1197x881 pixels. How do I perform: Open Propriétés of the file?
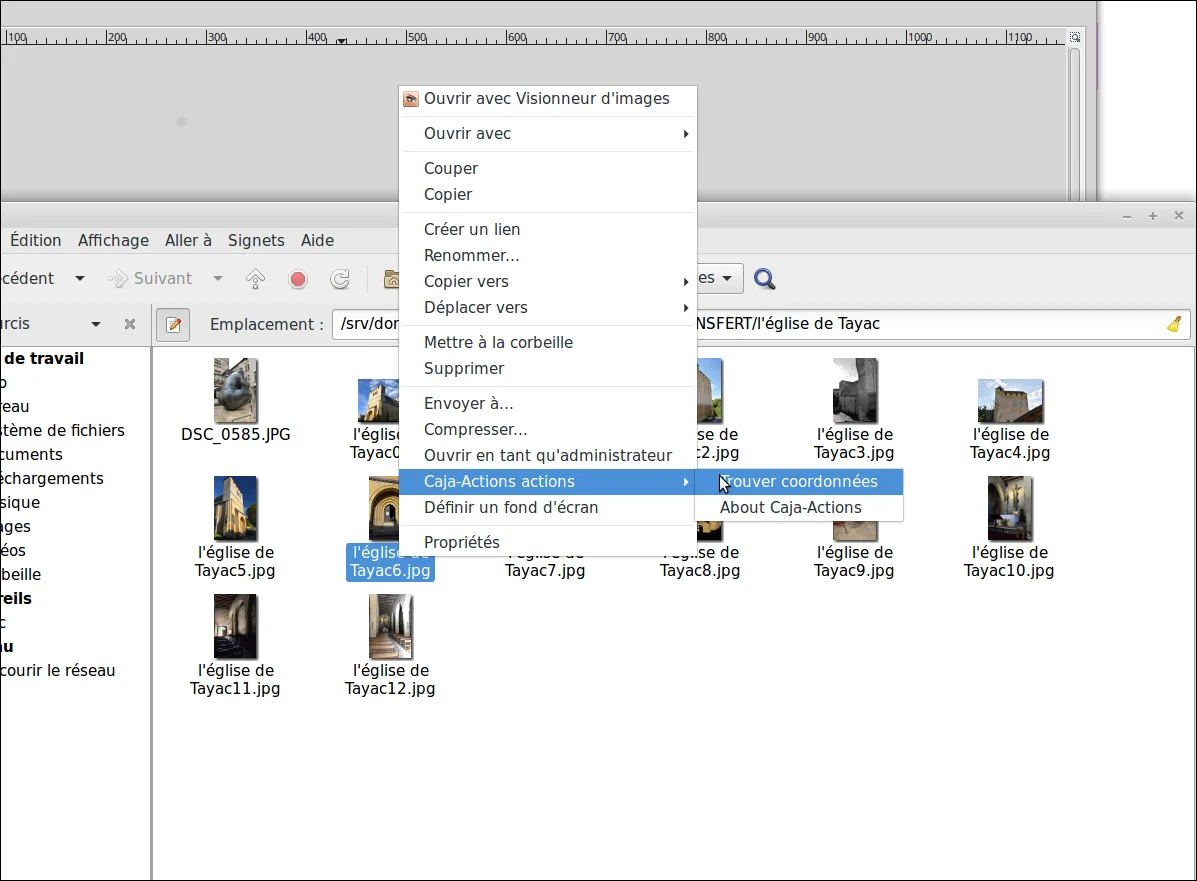click(547, 542)
